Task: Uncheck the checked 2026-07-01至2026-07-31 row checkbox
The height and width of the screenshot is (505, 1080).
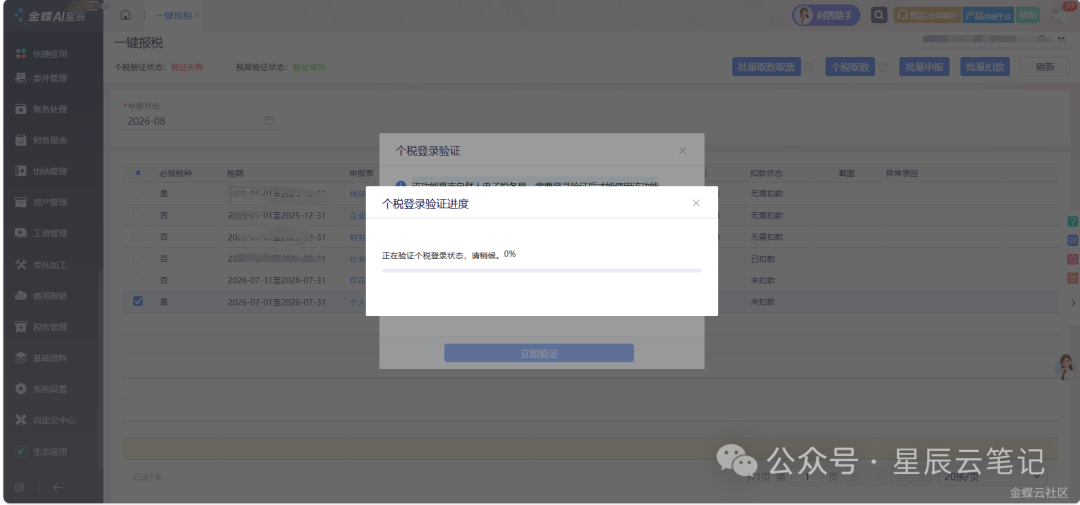Action: (138, 301)
